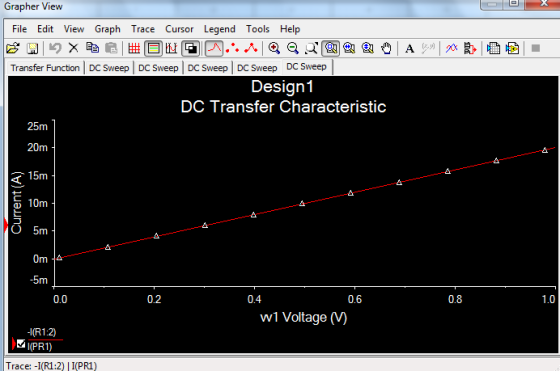The image size is (560, 371).
Task: Open the Trace menu
Action: coord(143,29)
